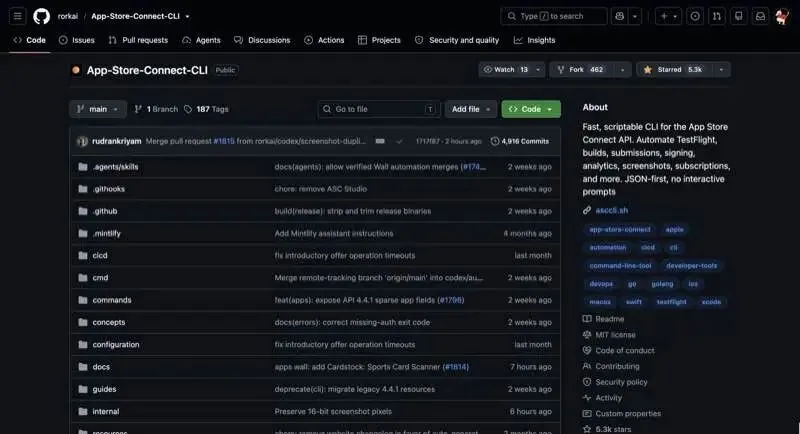Switch to the Issues tab

(x=77, y=40)
